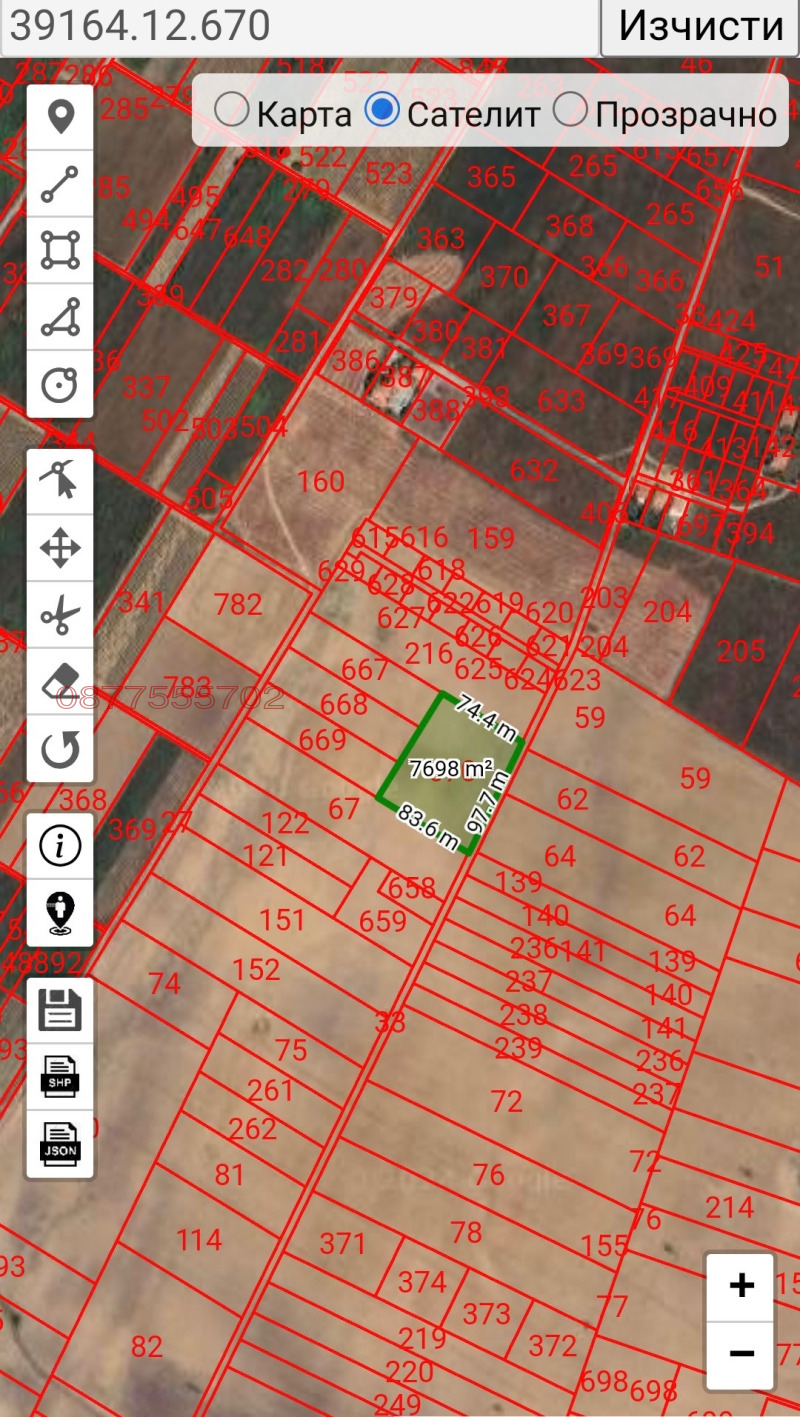Image resolution: width=800 pixels, height=1417 pixels.
Task: Select the place marker pin tool
Action: pos(60,118)
